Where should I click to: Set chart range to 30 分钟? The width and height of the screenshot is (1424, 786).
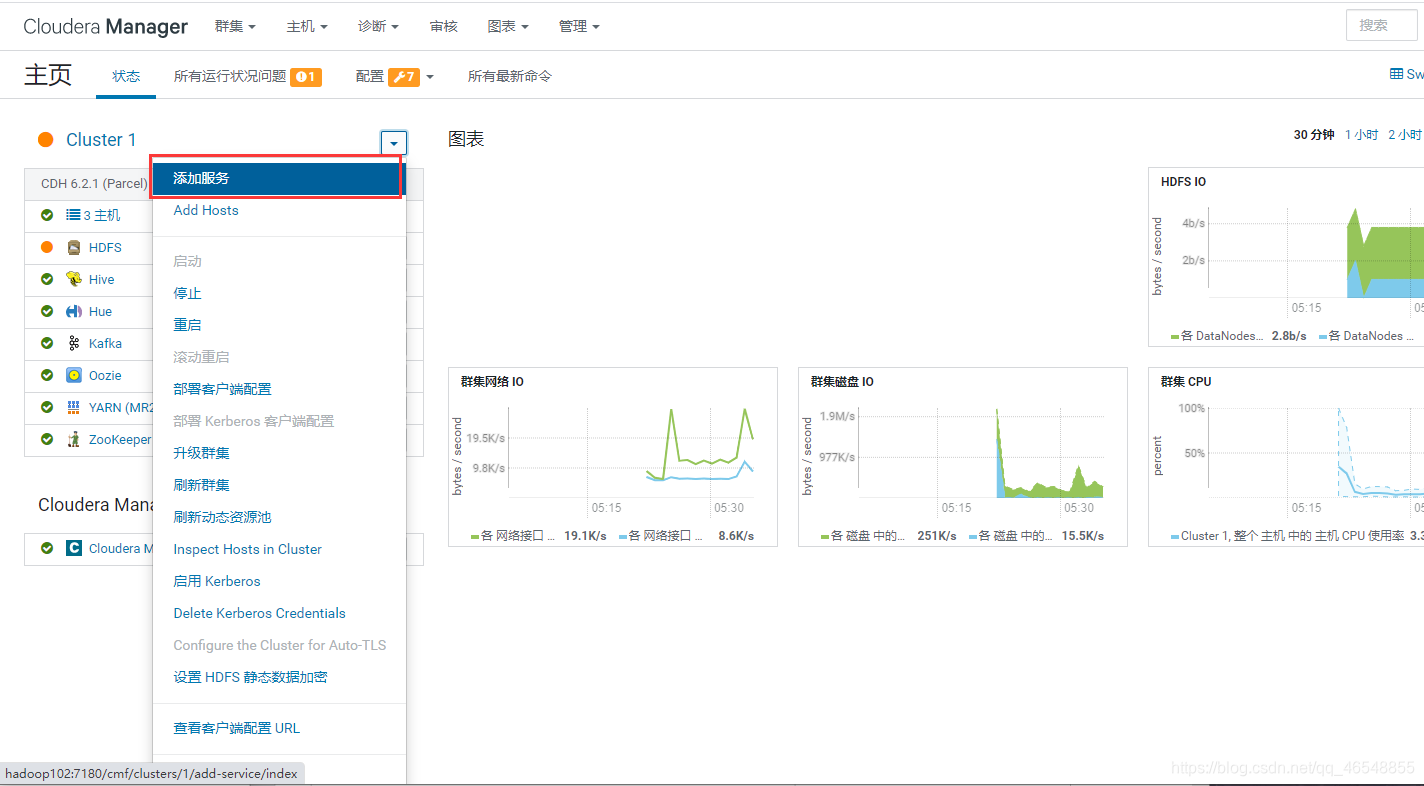[1314, 135]
